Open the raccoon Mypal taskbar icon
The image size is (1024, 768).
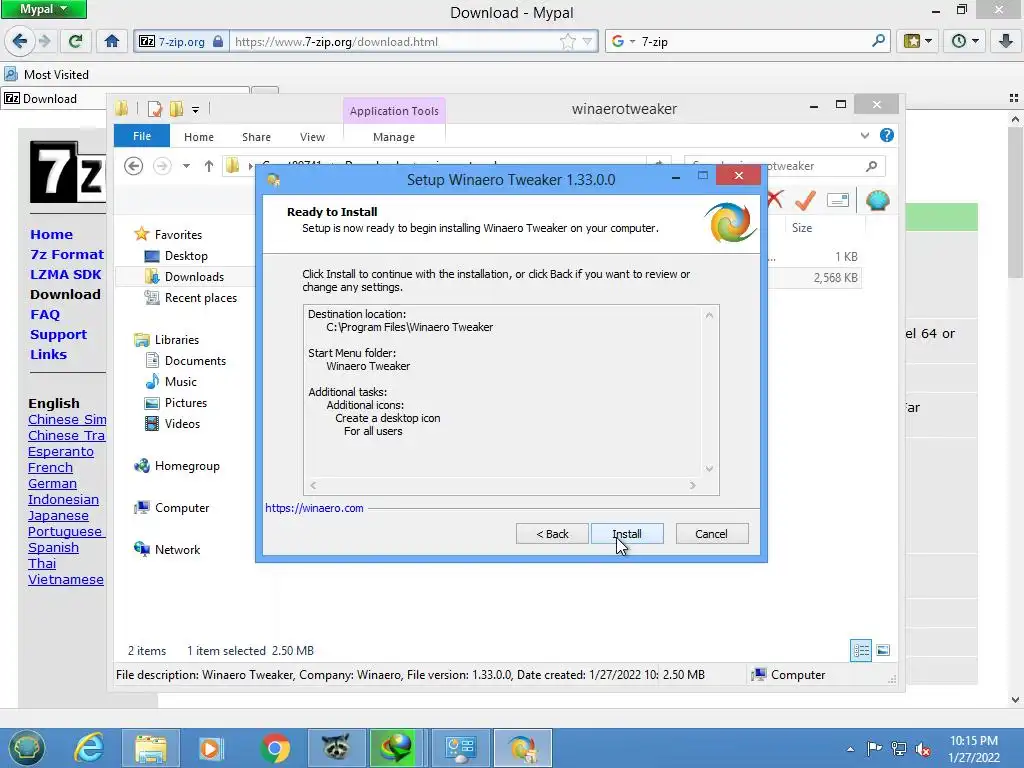tap(336, 748)
